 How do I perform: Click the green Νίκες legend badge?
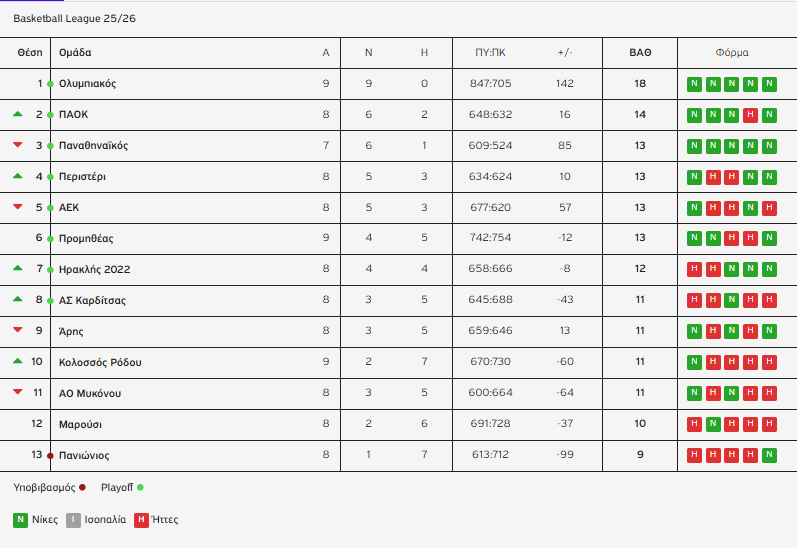[x=20, y=520]
